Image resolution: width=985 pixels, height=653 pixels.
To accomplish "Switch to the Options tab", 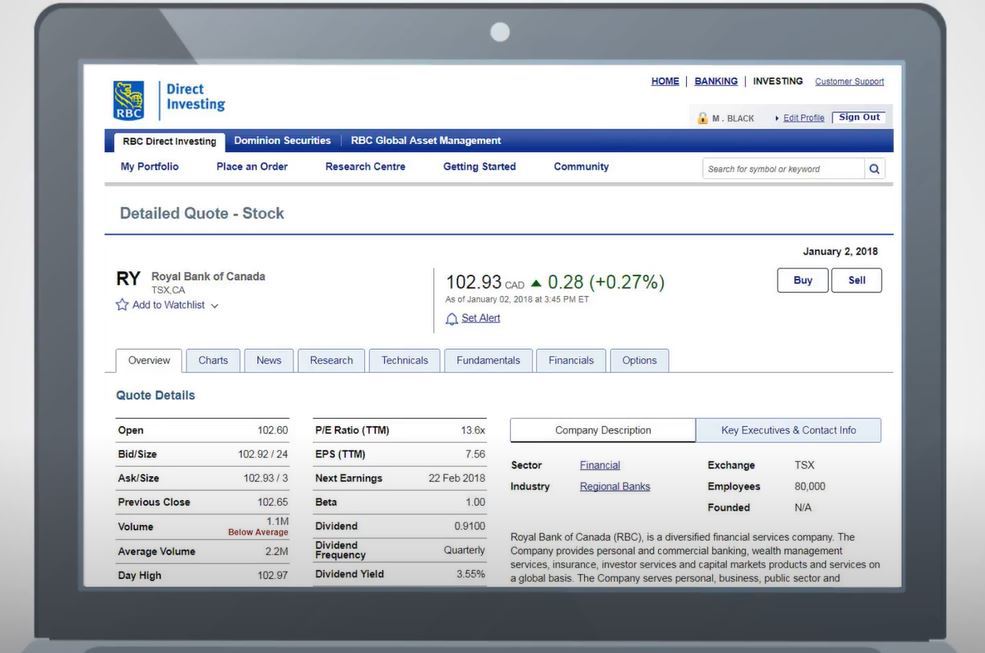I will point(639,361).
